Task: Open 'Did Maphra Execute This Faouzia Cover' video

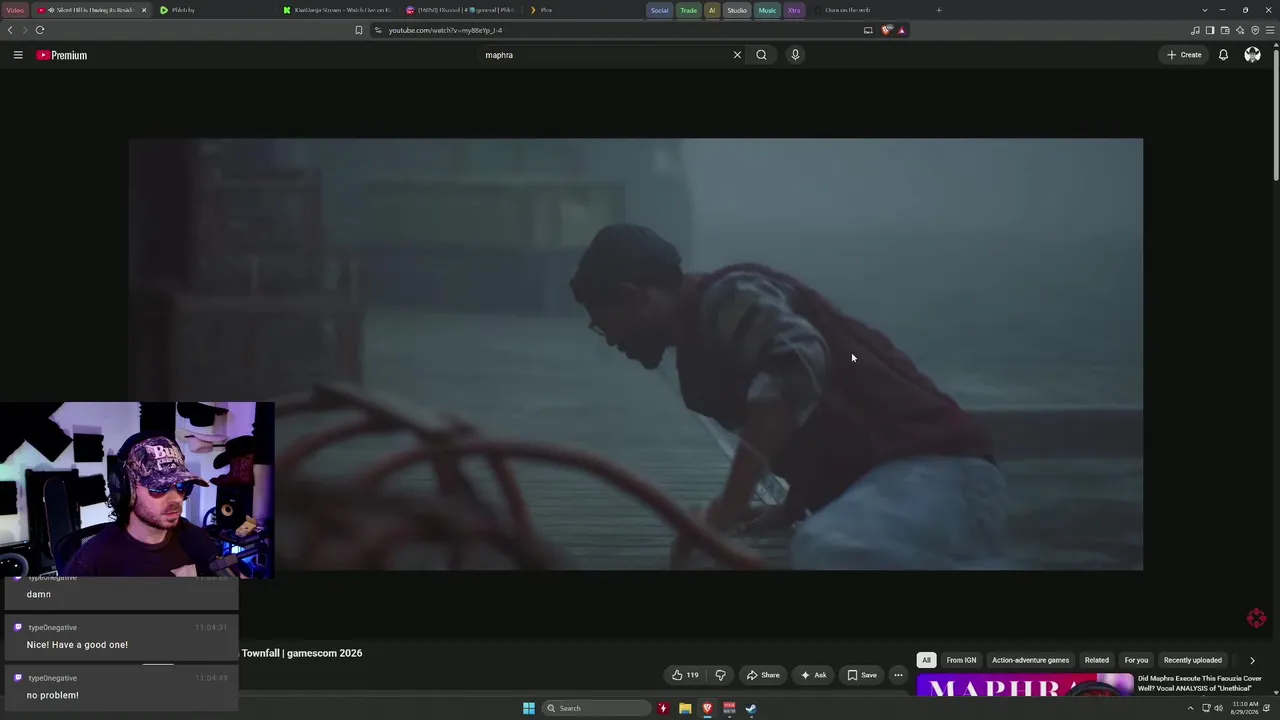Action: (1200, 683)
